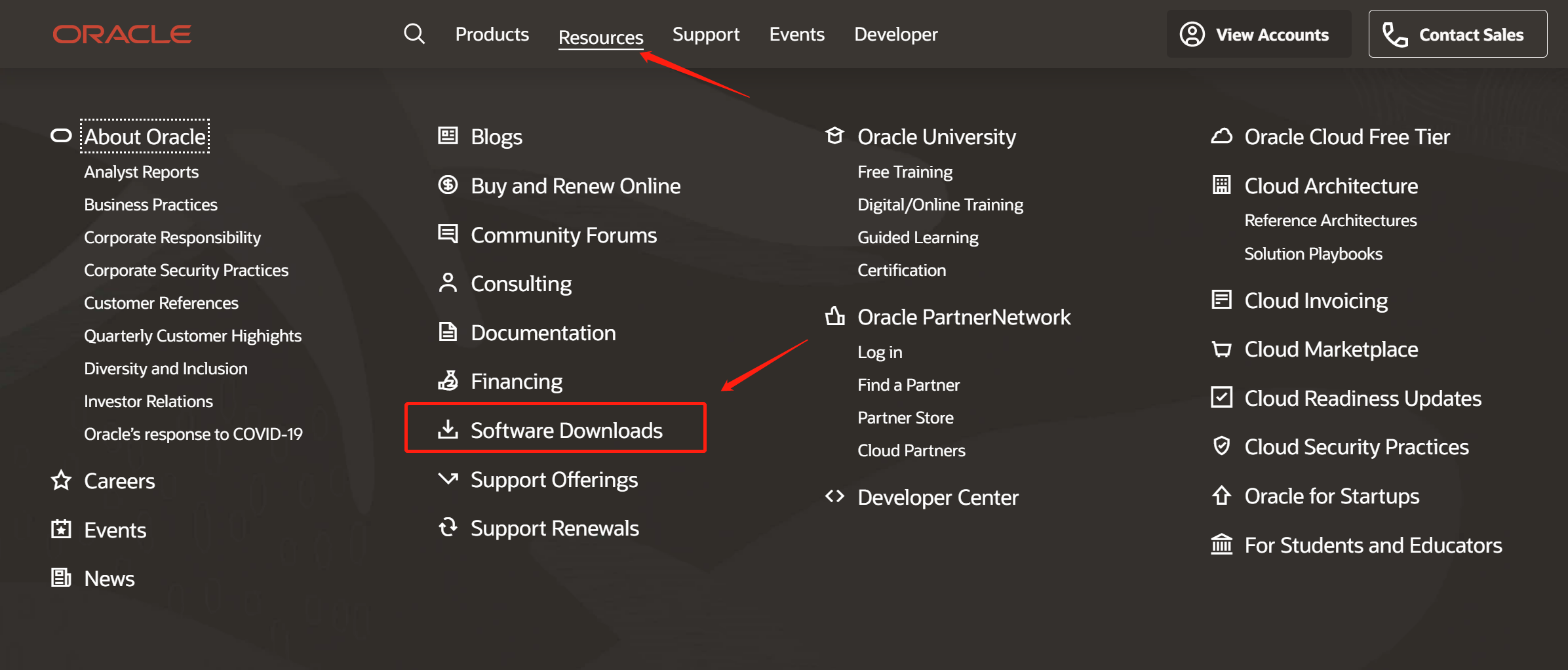The width and height of the screenshot is (1568, 670).
Task: Click the Cloud Invoicing document icon
Action: [x=1221, y=300]
